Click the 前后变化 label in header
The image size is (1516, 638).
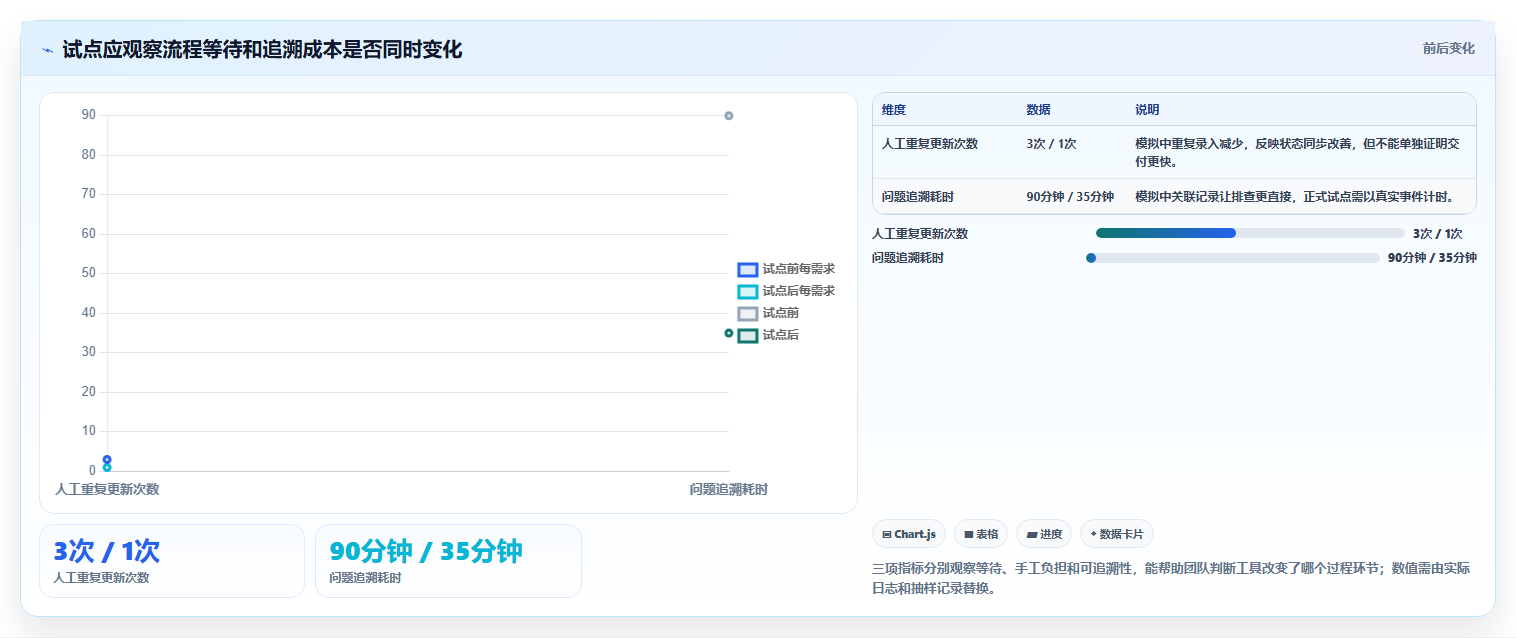pyautogui.click(x=1448, y=48)
